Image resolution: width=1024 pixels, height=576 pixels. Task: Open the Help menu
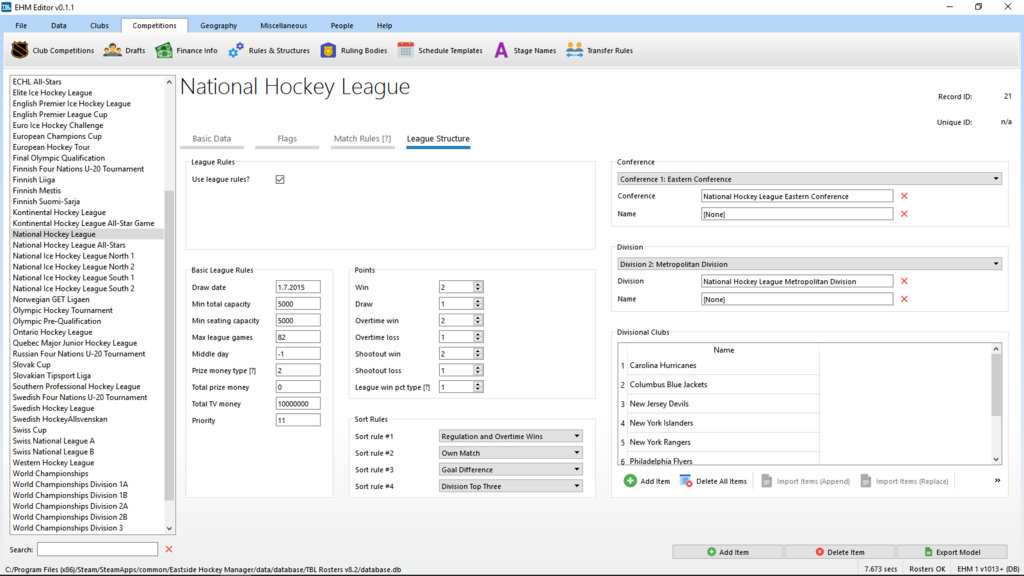384,25
